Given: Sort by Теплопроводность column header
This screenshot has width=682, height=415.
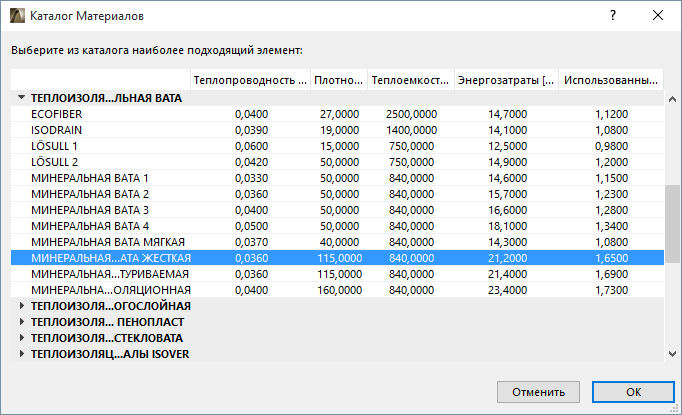Looking at the screenshot, I should (x=249, y=80).
